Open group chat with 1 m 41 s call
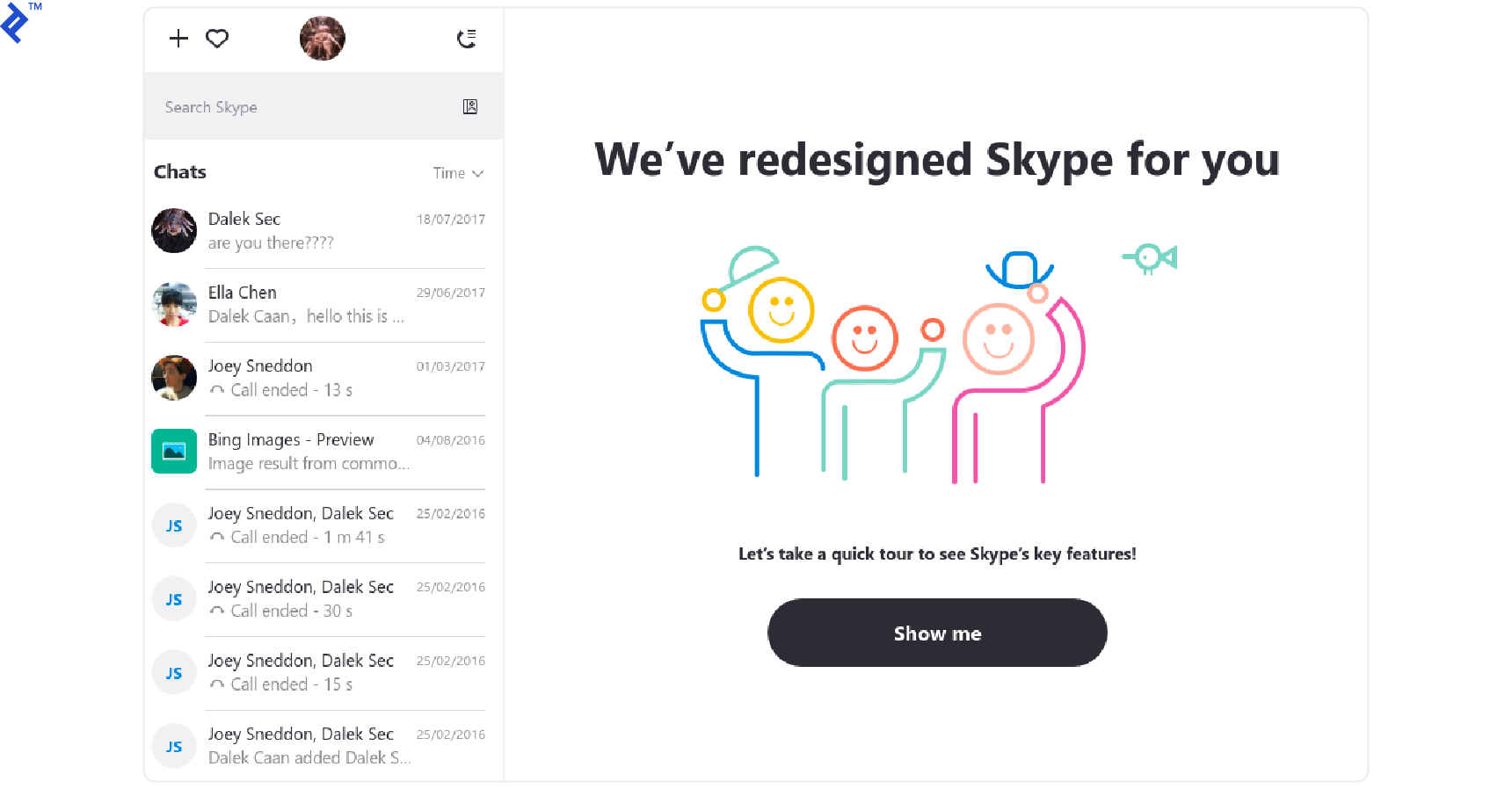The image size is (1512, 789). (x=319, y=525)
